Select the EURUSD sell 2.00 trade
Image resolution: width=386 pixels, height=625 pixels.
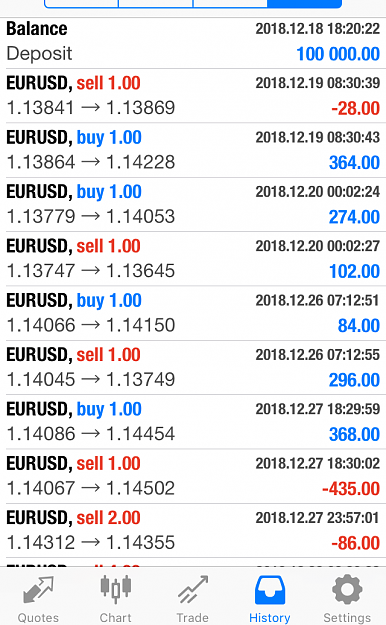coord(193,531)
